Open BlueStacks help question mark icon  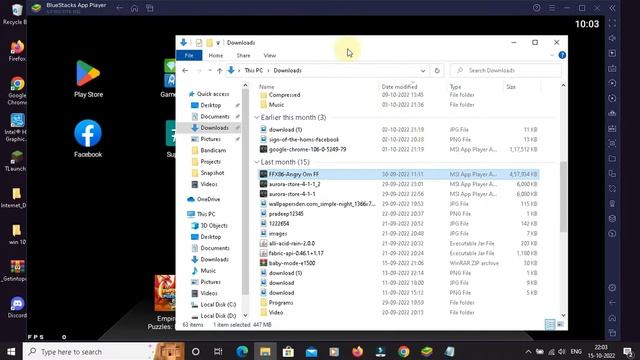point(536,8)
